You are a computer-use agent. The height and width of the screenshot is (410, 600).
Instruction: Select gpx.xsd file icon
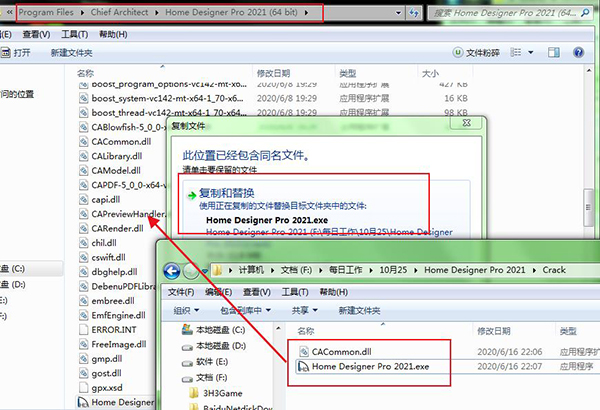pos(83,387)
